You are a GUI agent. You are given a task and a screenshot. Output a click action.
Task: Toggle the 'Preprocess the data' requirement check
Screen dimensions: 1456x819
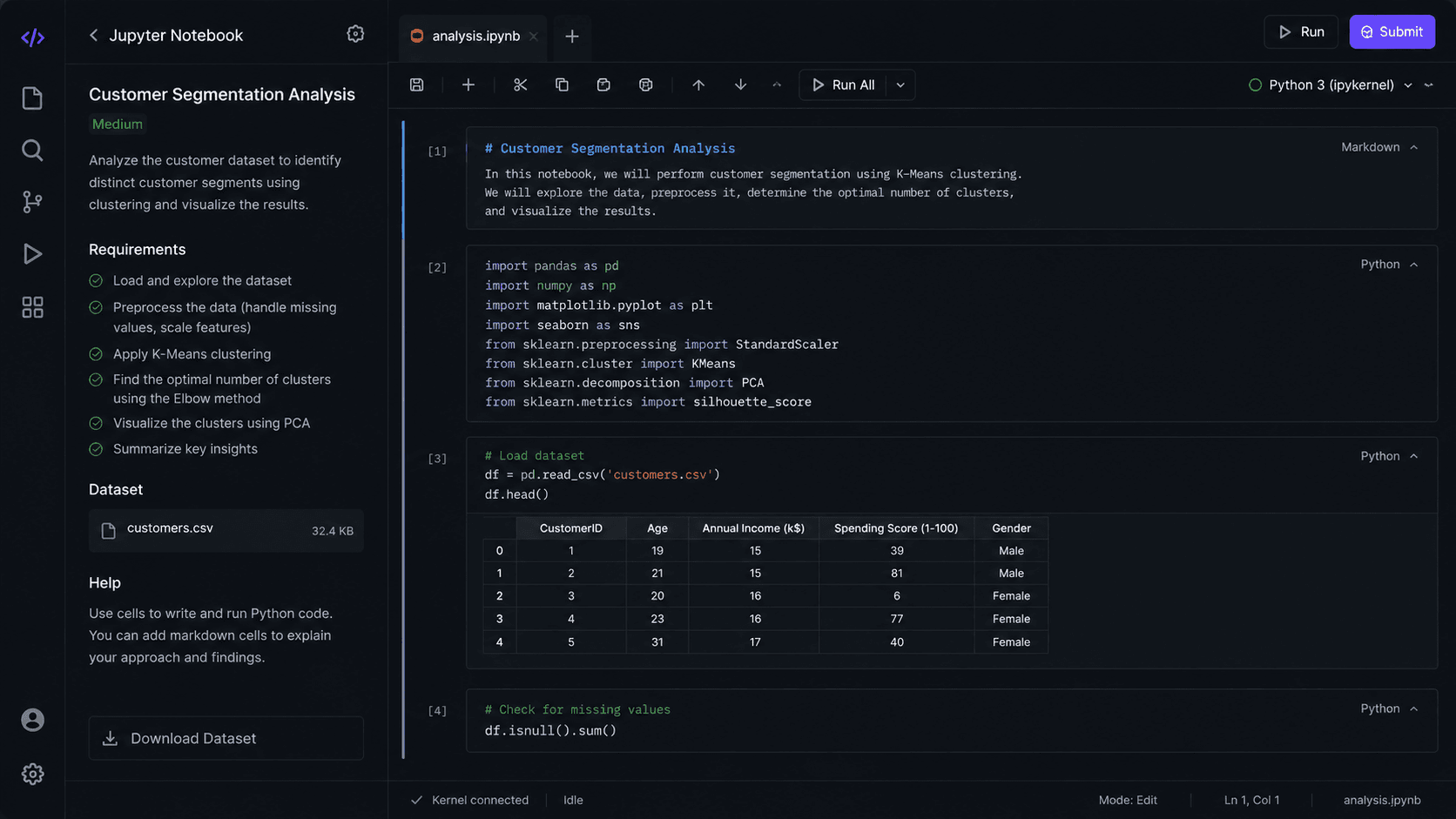tap(96, 307)
